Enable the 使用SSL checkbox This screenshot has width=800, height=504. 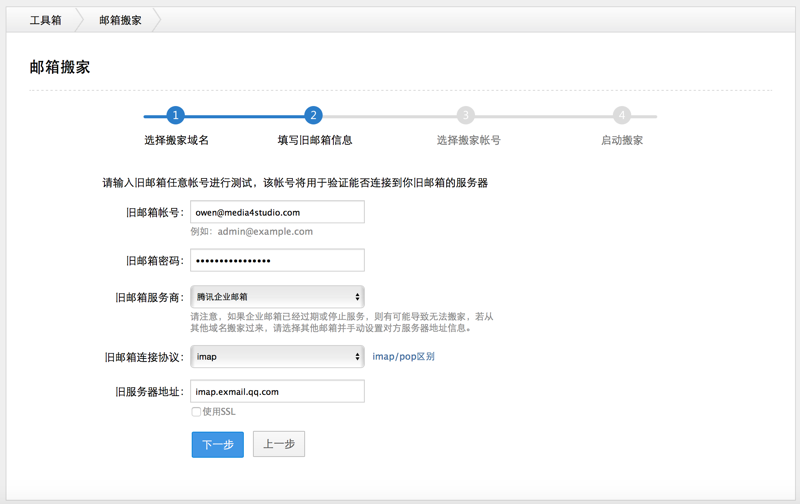tap(196, 412)
